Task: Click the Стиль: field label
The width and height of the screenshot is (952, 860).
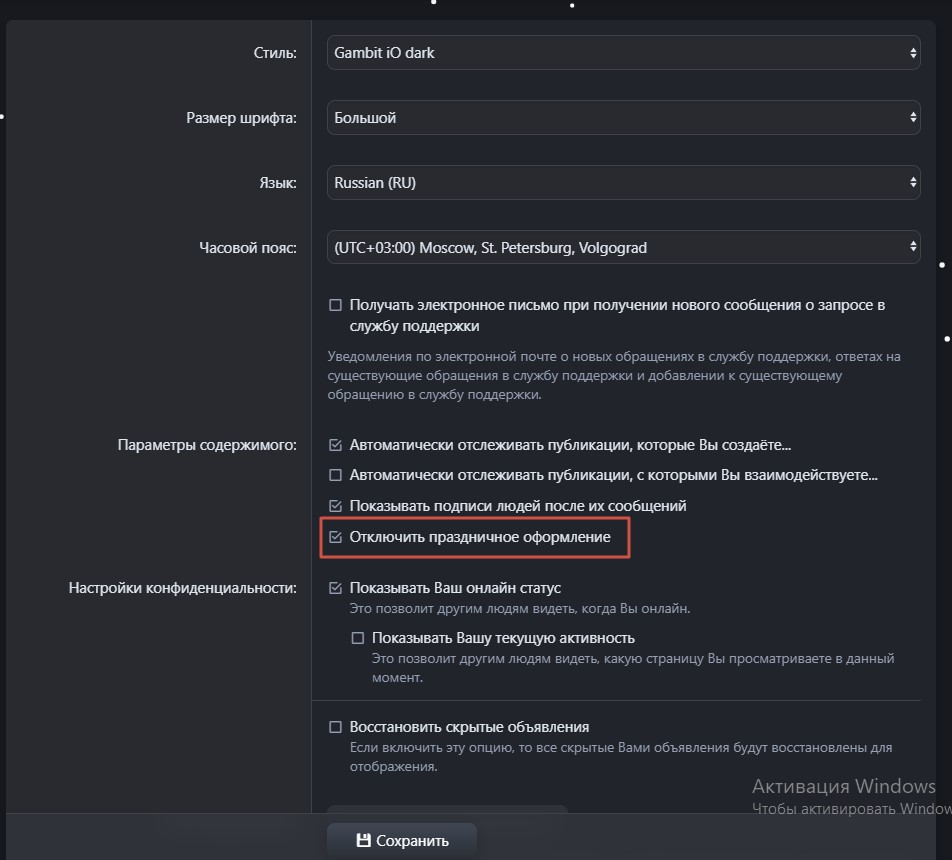Action: coord(275,53)
